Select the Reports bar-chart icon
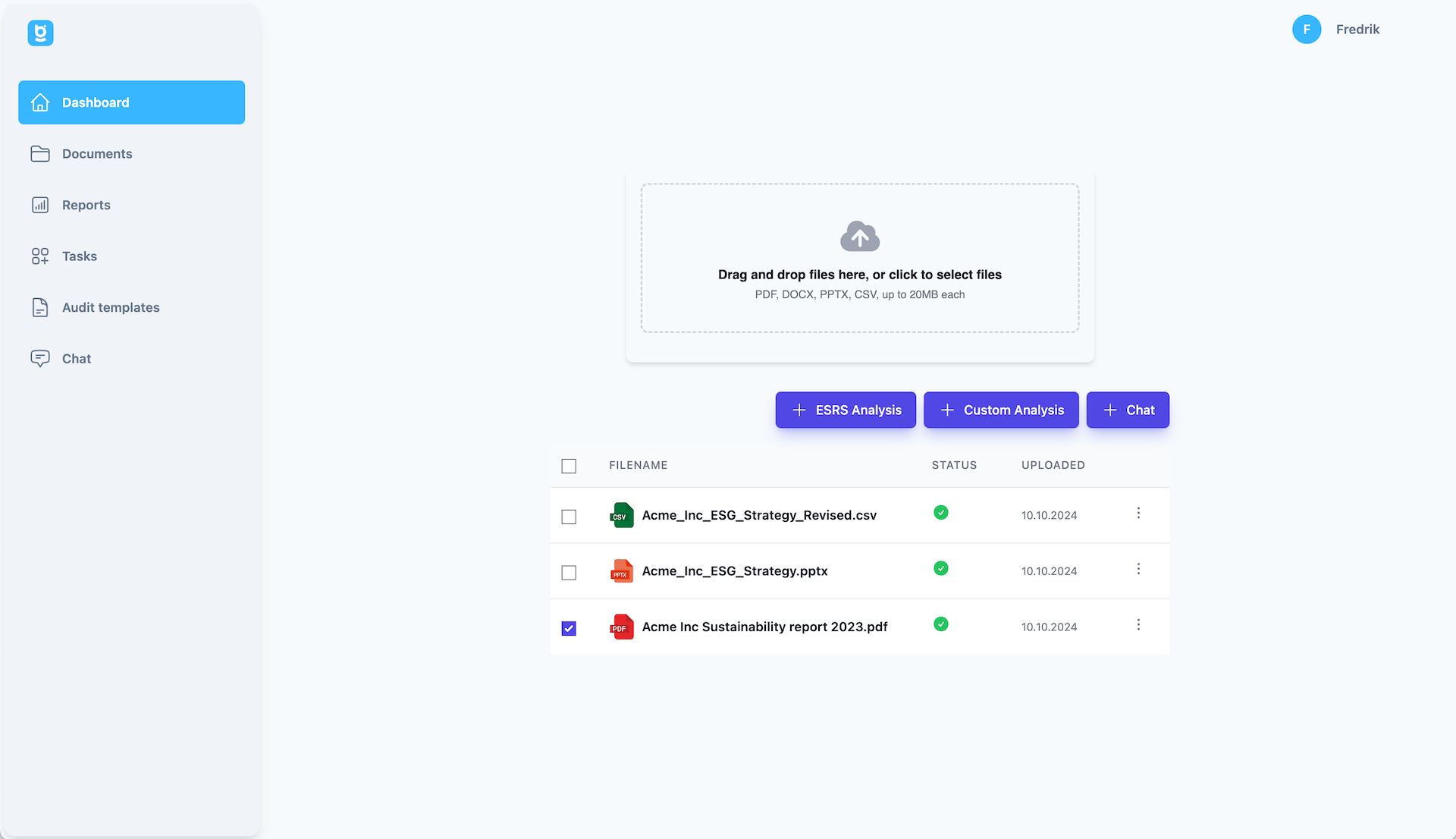Screen dimensions: 1456x839 click(40, 205)
